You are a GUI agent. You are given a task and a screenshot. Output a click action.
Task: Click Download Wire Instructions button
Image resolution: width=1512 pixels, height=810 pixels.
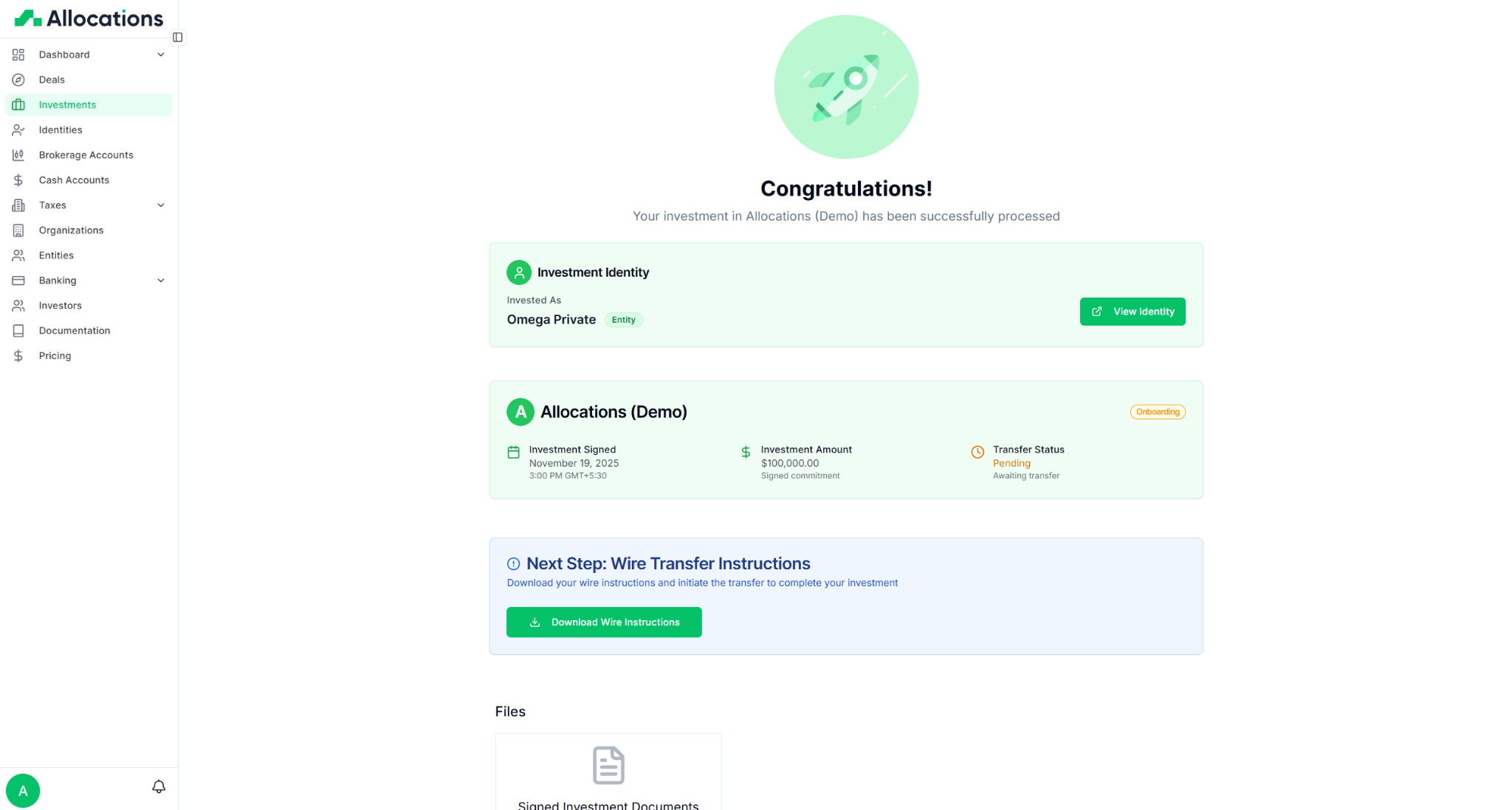click(x=604, y=622)
